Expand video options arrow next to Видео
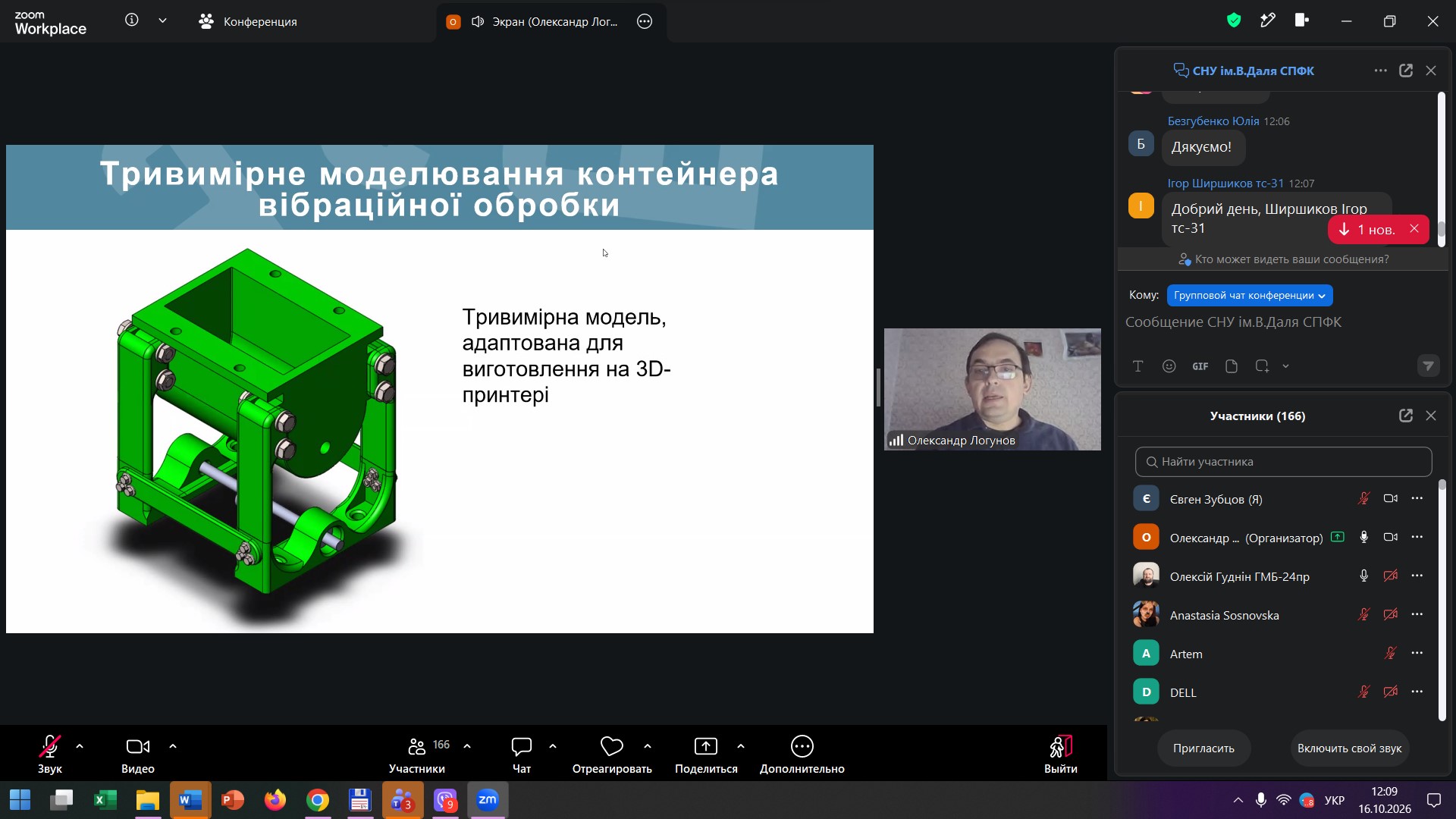 173,746
